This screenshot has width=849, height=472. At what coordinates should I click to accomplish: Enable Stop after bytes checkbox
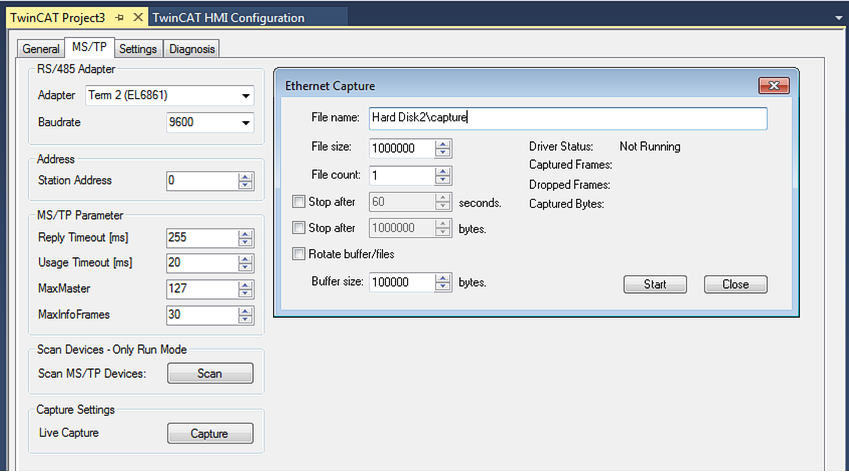(298, 228)
